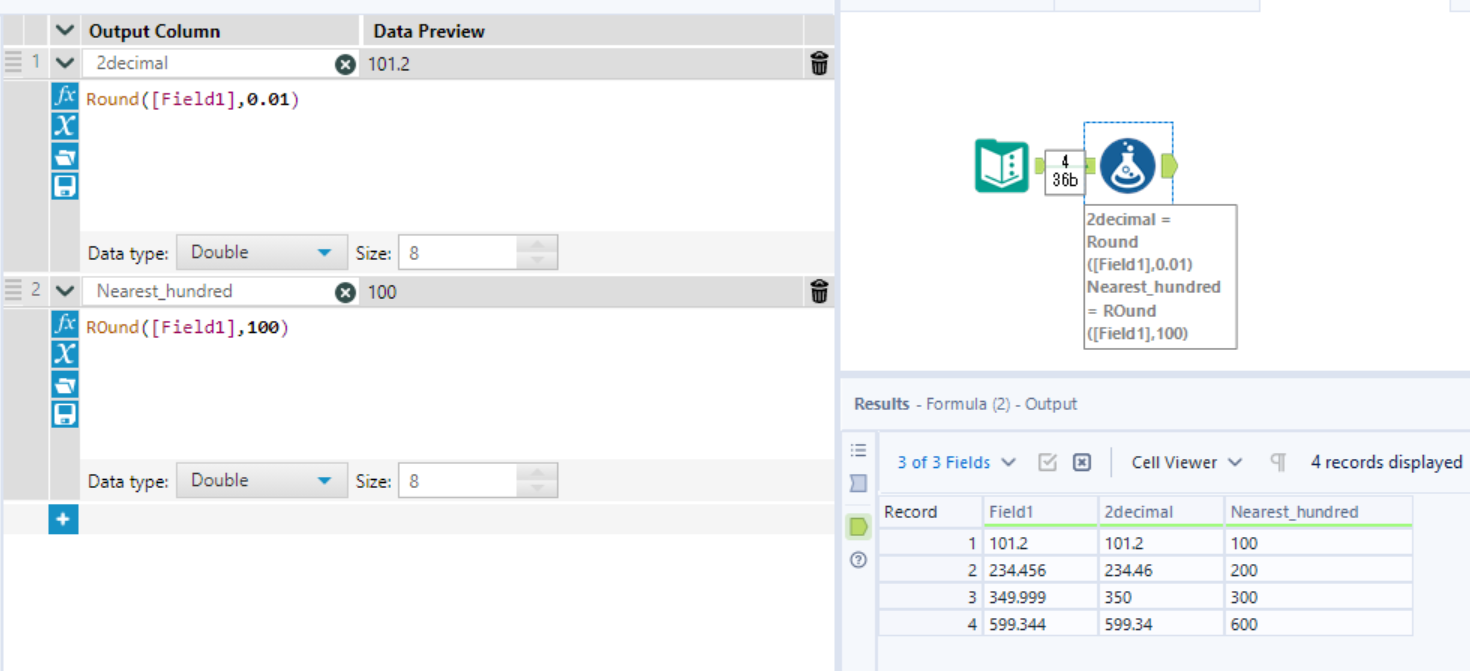This screenshot has height=671, width=1470.
Task: Clear the 2decimal column name input
Action: [347, 63]
